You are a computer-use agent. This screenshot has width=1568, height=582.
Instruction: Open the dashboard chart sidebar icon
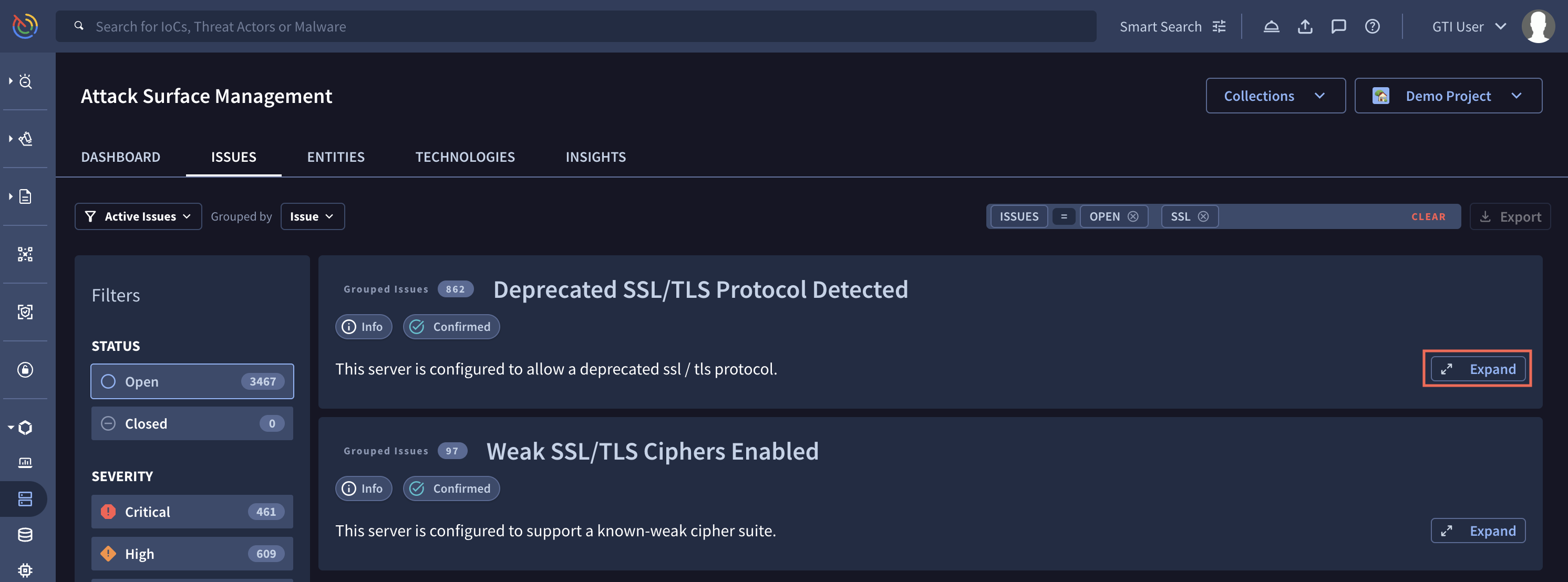tap(25, 463)
